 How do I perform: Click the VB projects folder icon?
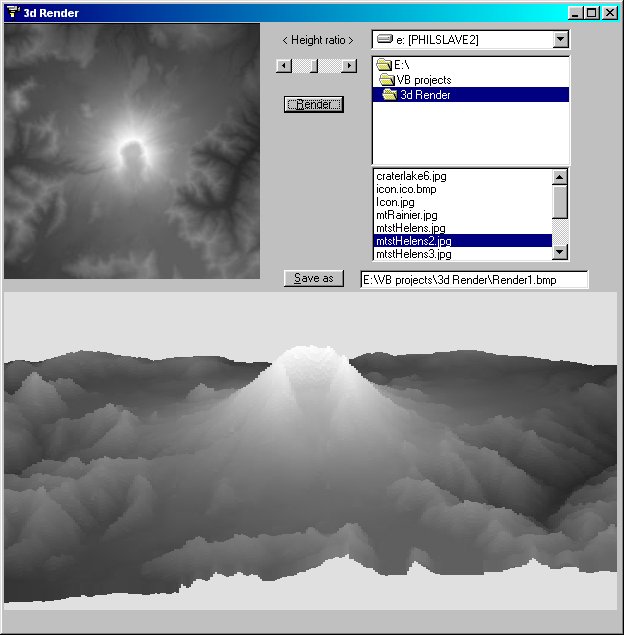click(x=387, y=79)
